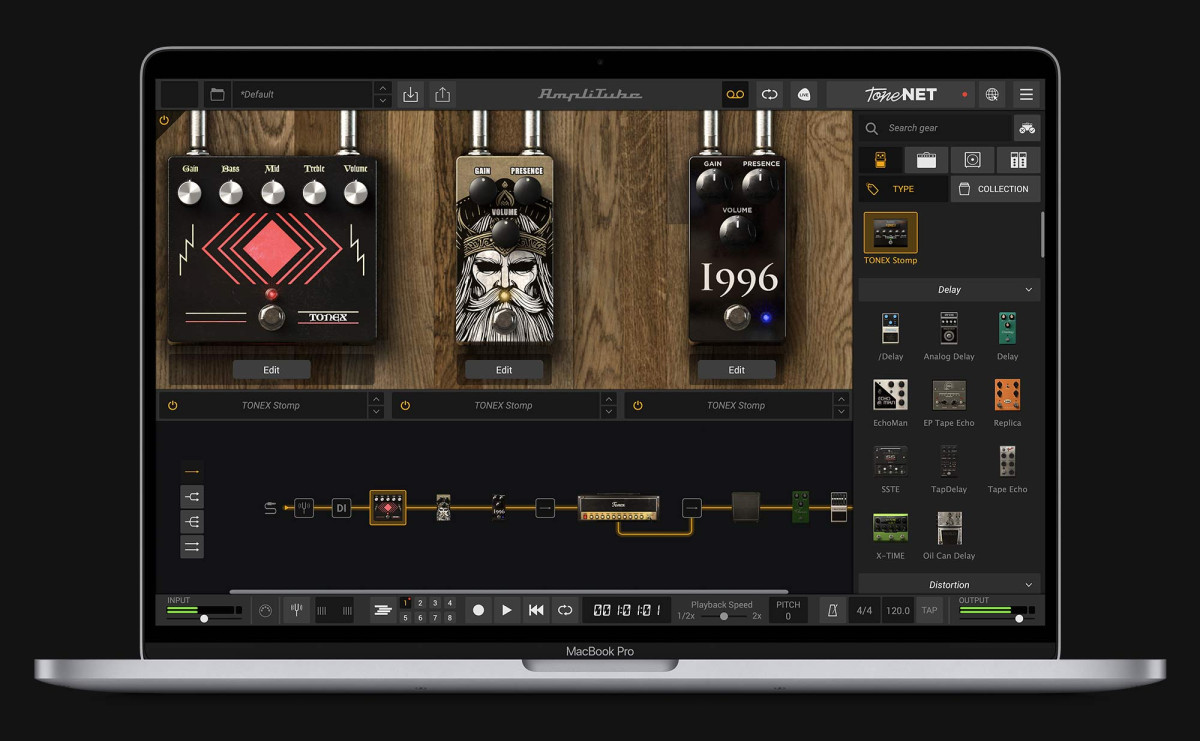Click the looper icon in top bar
This screenshot has height=741, width=1200.
770,94
